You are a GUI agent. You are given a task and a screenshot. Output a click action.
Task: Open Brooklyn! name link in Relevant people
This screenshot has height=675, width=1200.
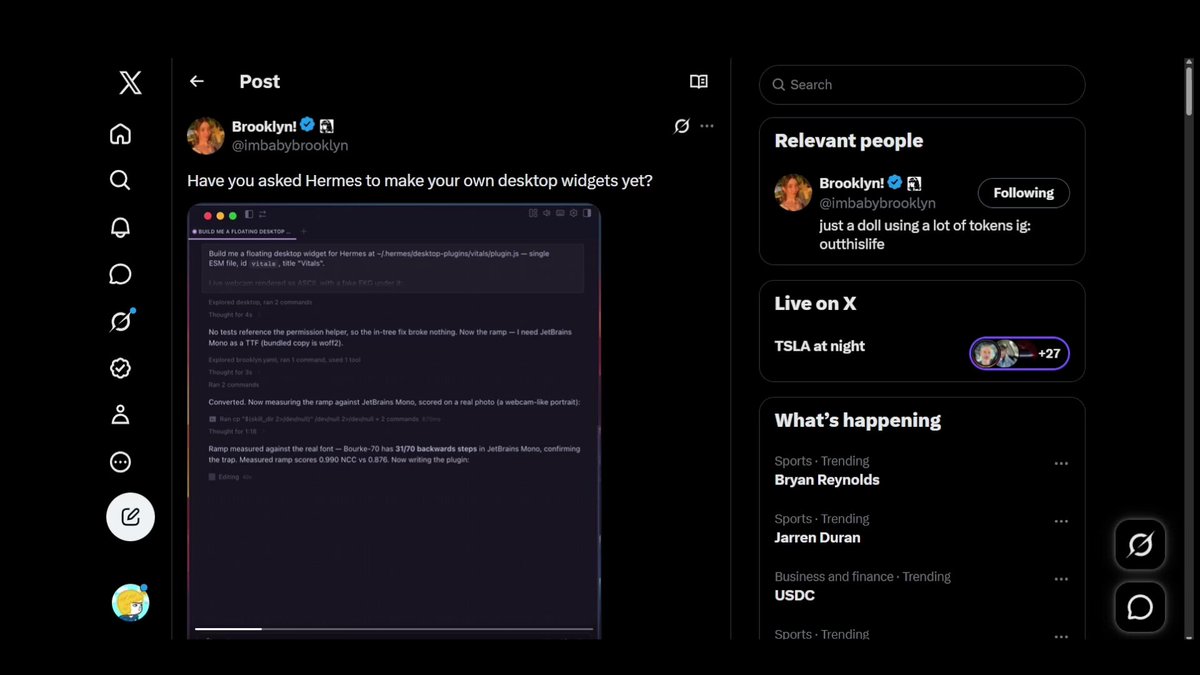(852, 183)
